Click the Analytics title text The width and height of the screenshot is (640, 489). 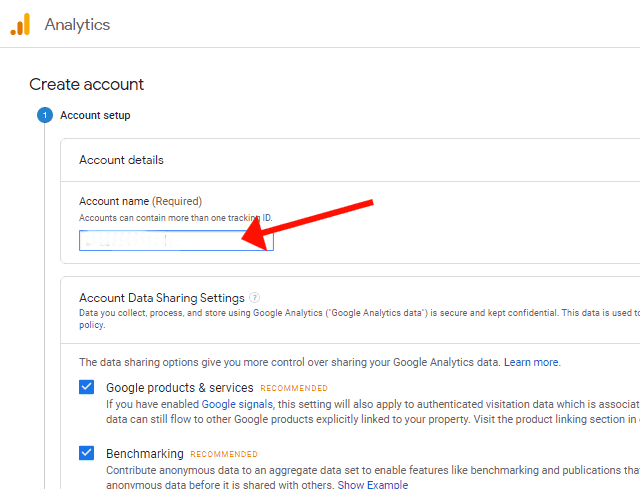point(77,24)
